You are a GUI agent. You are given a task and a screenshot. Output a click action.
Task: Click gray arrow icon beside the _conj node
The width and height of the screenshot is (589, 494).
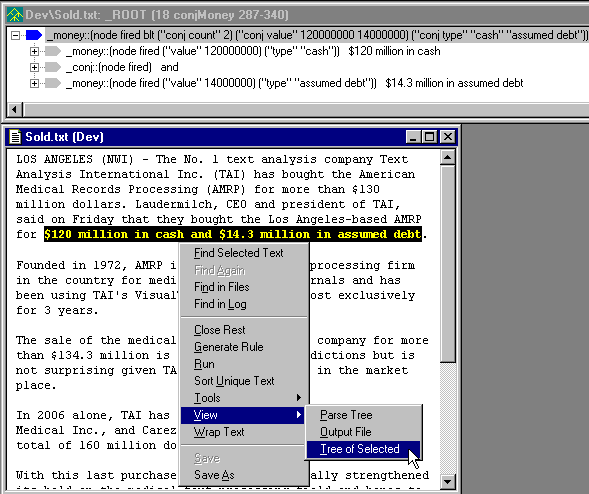(x=53, y=67)
